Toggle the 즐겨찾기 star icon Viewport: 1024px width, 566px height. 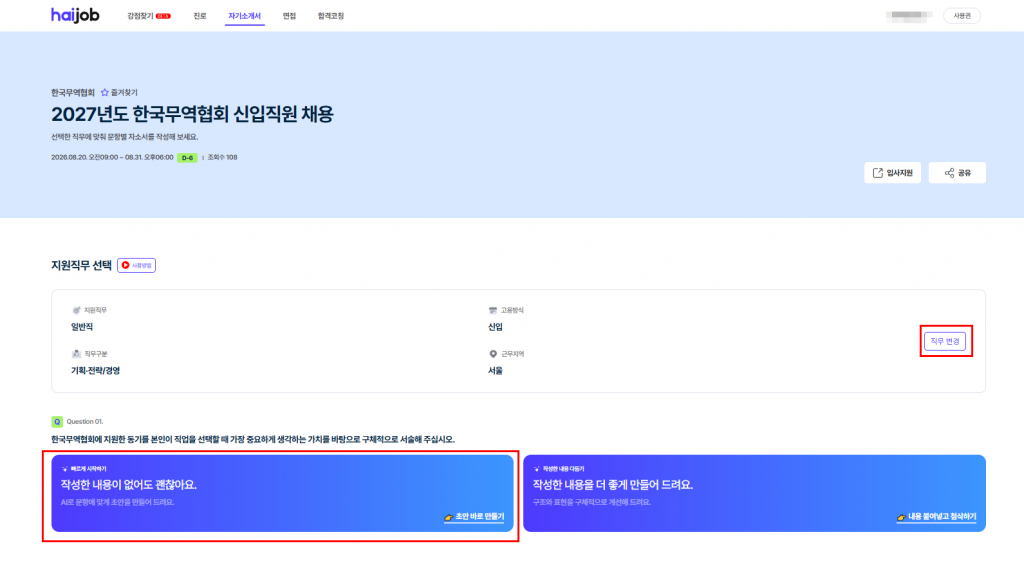104,93
